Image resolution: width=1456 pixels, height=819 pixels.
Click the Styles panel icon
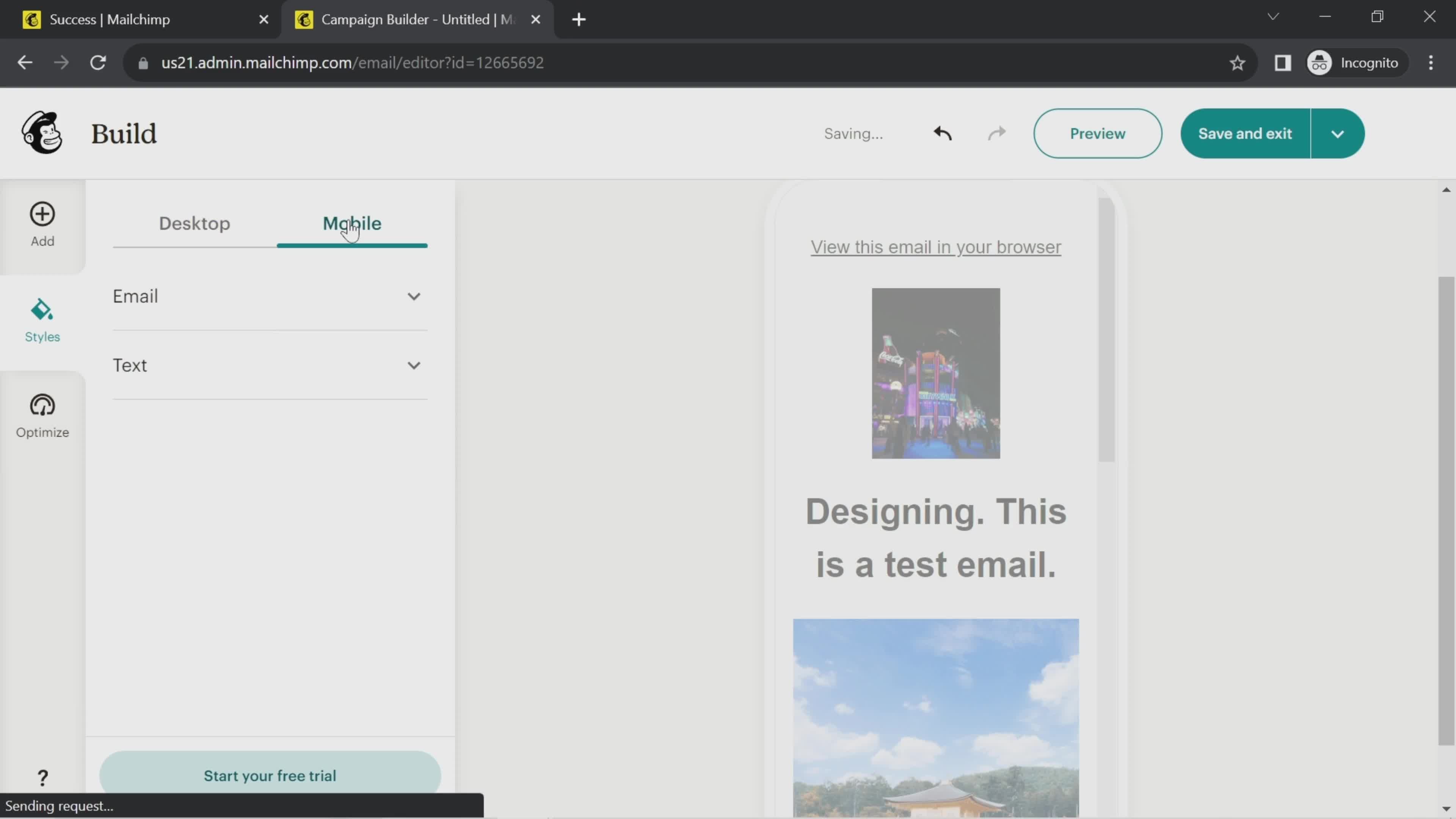coord(42,319)
